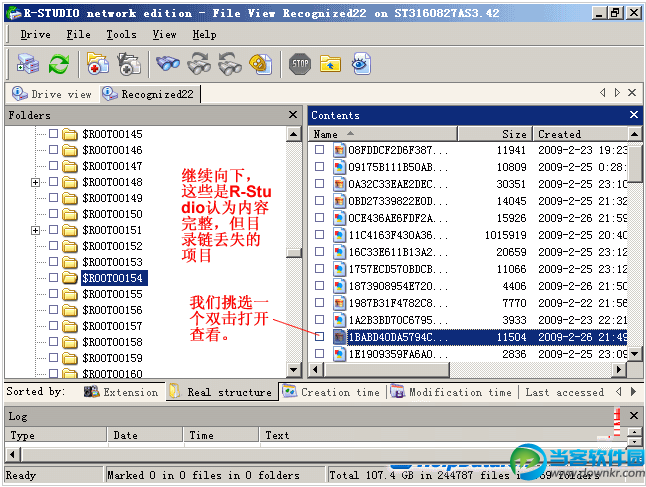Viewport: 646px width, 487px height.
Task: Open the Help menu
Action: point(204,35)
